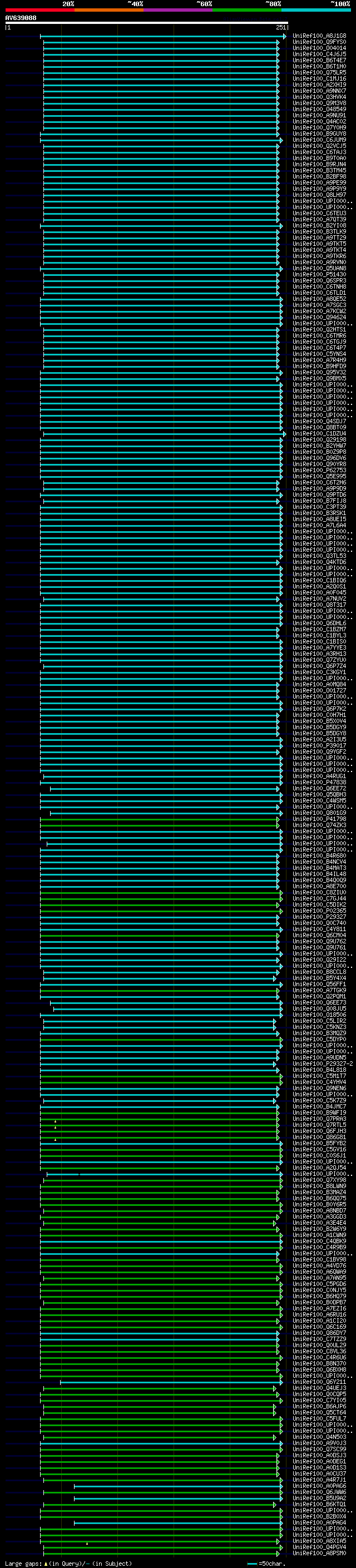356x1568 pixels.
Task: Click hit label UniRef100_C4WSM5
Action: [x=319, y=800]
